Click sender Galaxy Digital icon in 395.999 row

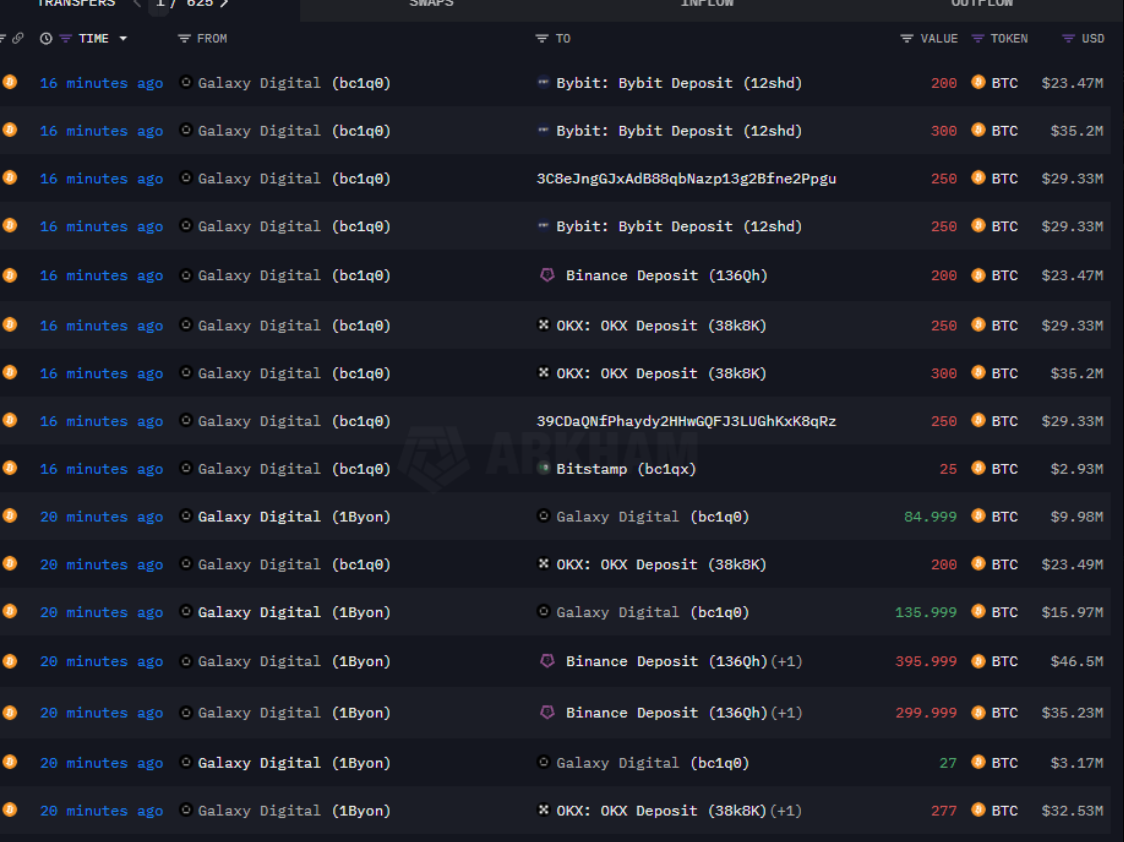tap(186, 661)
